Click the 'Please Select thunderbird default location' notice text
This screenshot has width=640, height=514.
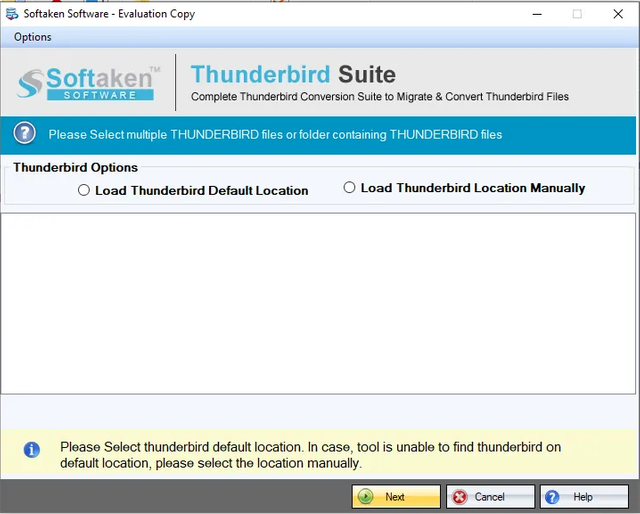(x=310, y=455)
